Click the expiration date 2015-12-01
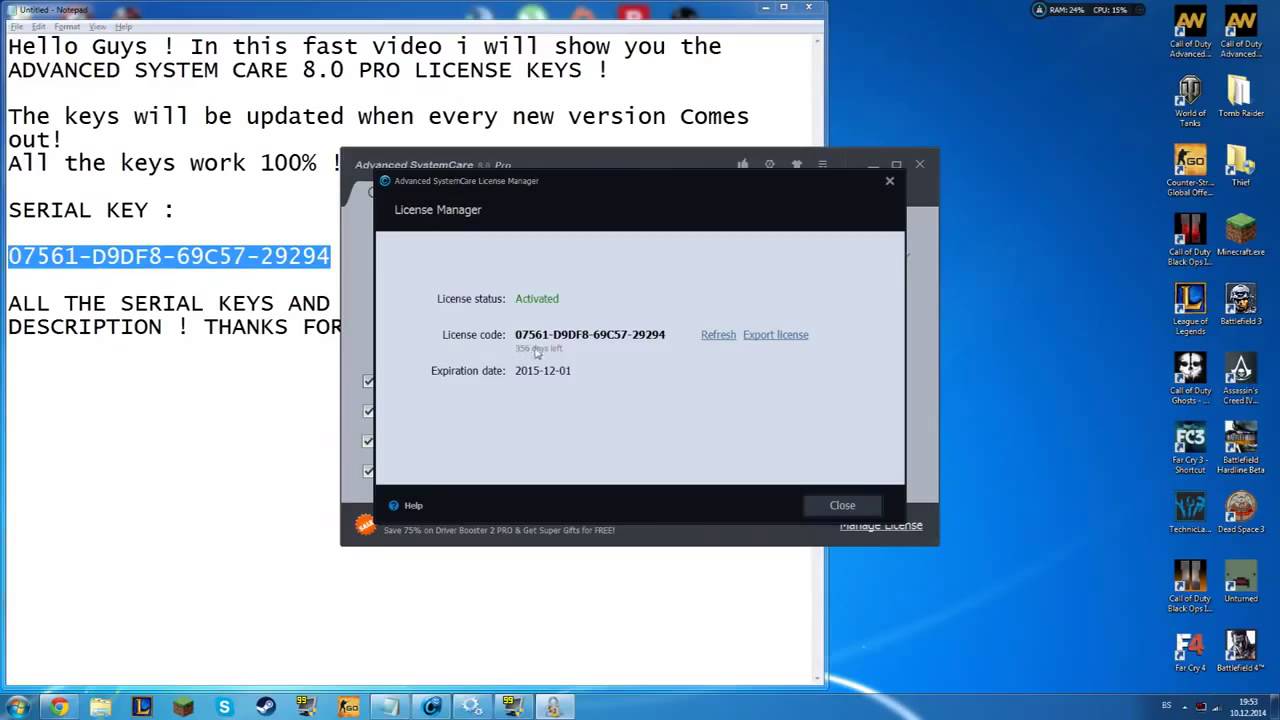This screenshot has height=720, width=1280. coord(543,371)
